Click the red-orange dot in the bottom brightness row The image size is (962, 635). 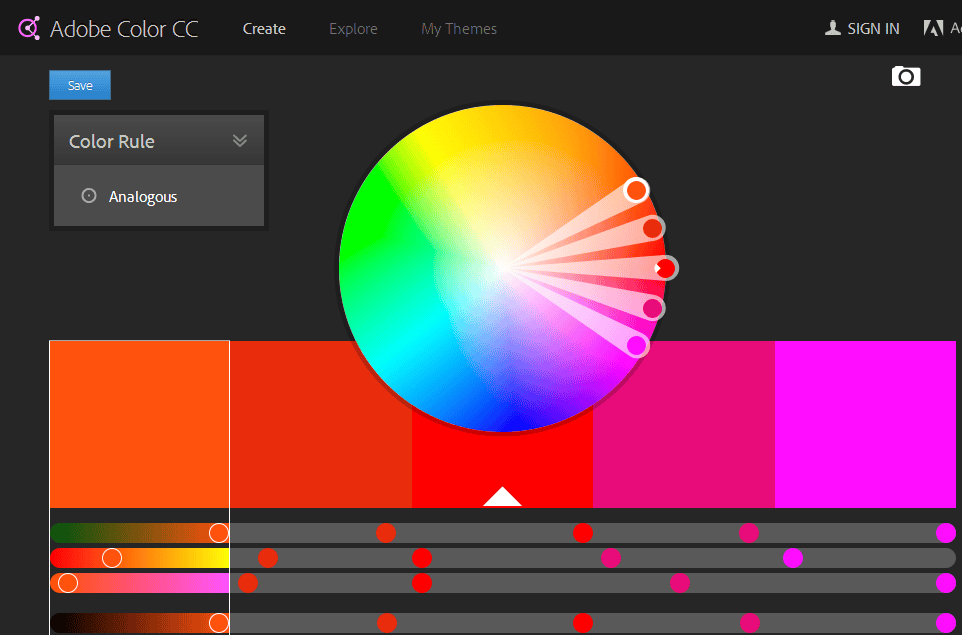pyautogui.click(x=387, y=623)
